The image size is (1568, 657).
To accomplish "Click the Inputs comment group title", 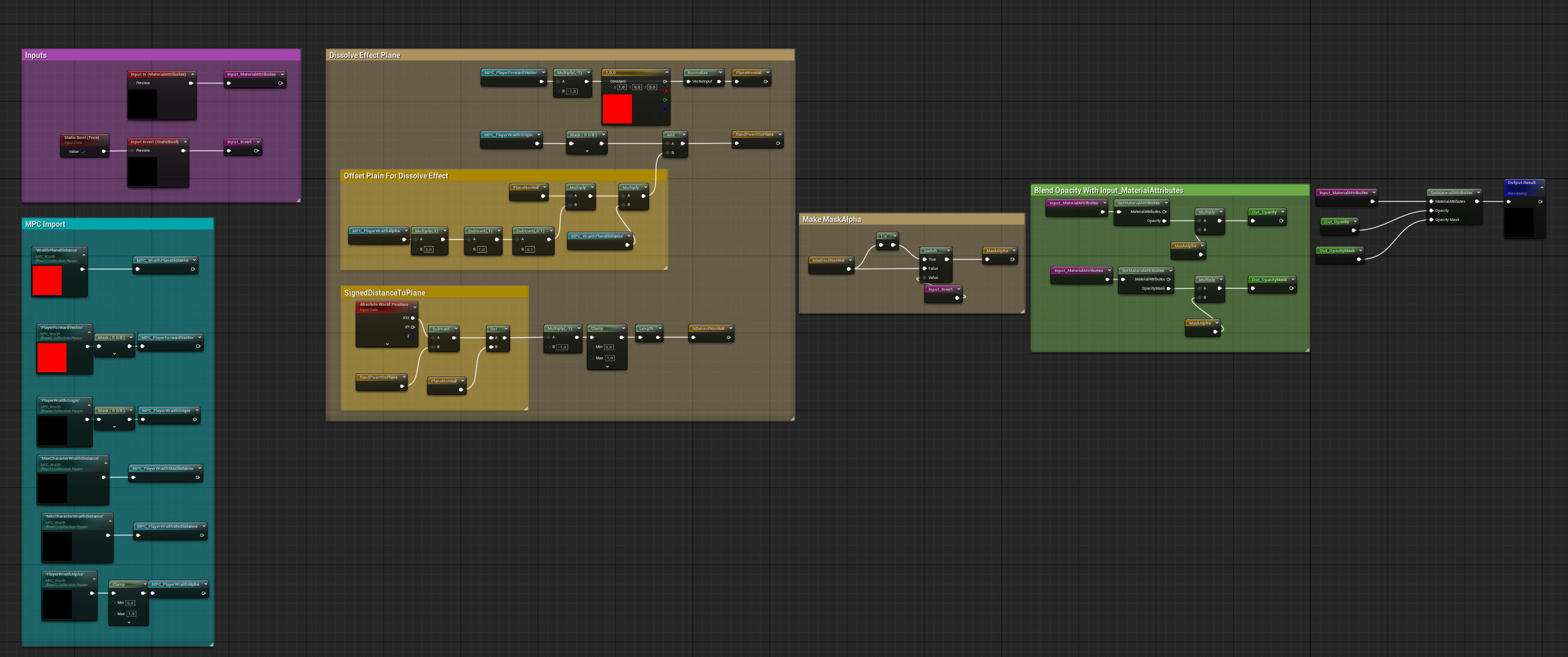I will pyautogui.click(x=36, y=55).
